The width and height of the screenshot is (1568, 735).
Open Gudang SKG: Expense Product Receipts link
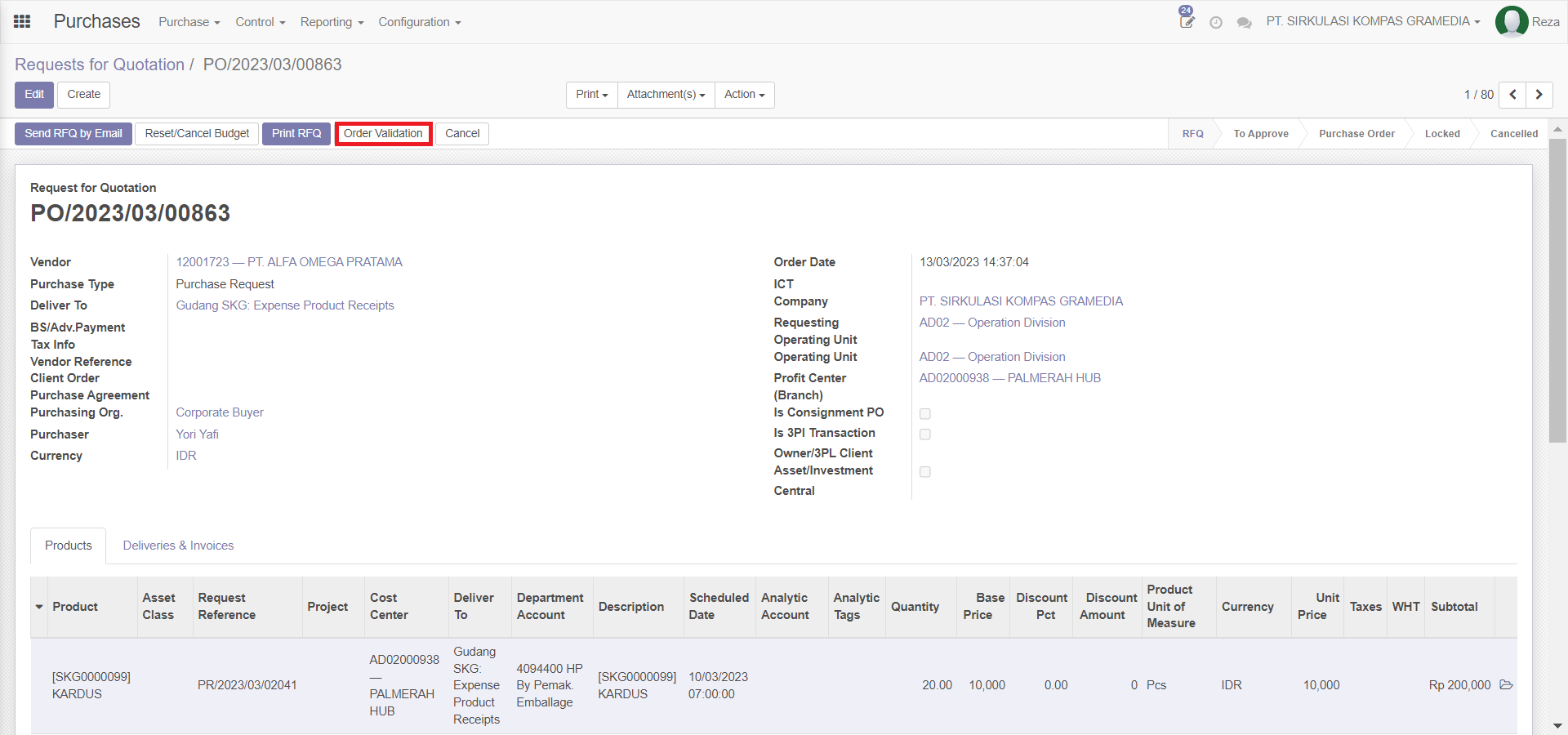coord(285,305)
